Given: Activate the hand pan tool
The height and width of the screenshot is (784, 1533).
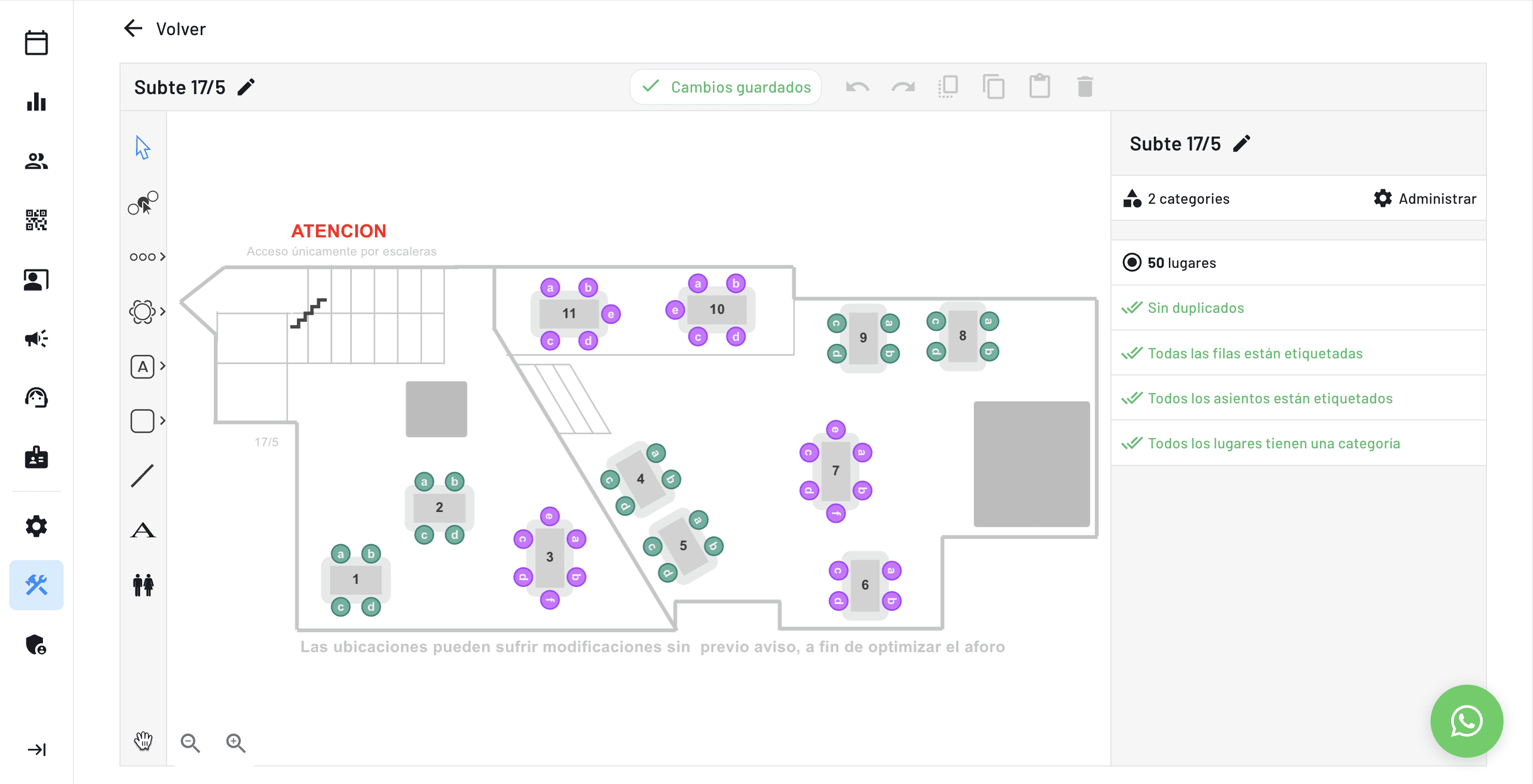Looking at the screenshot, I should (x=143, y=742).
